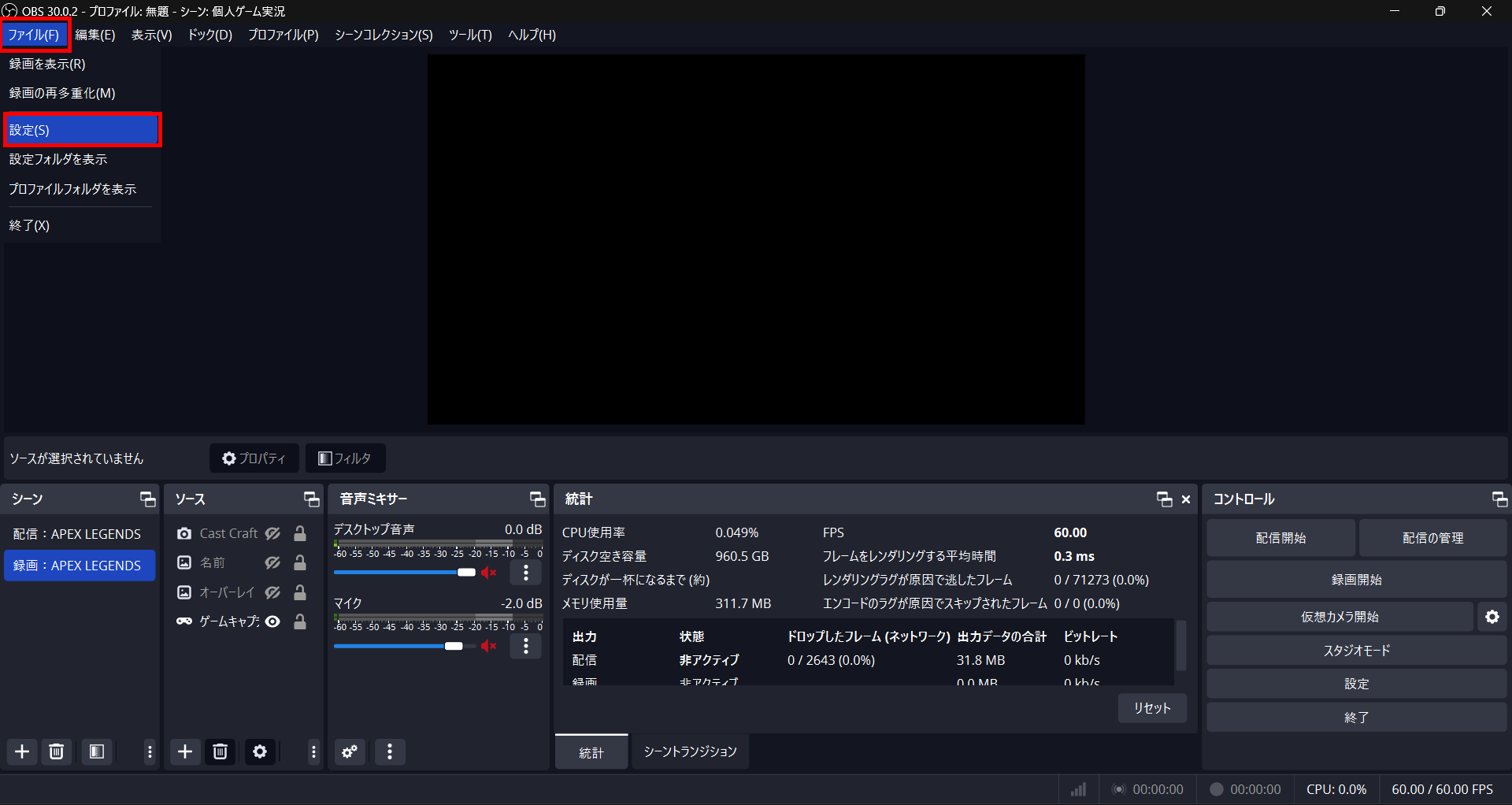The width and height of the screenshot is (1512, 805).
Task: Open the ドック(D) menu
Action: point(210,35)
